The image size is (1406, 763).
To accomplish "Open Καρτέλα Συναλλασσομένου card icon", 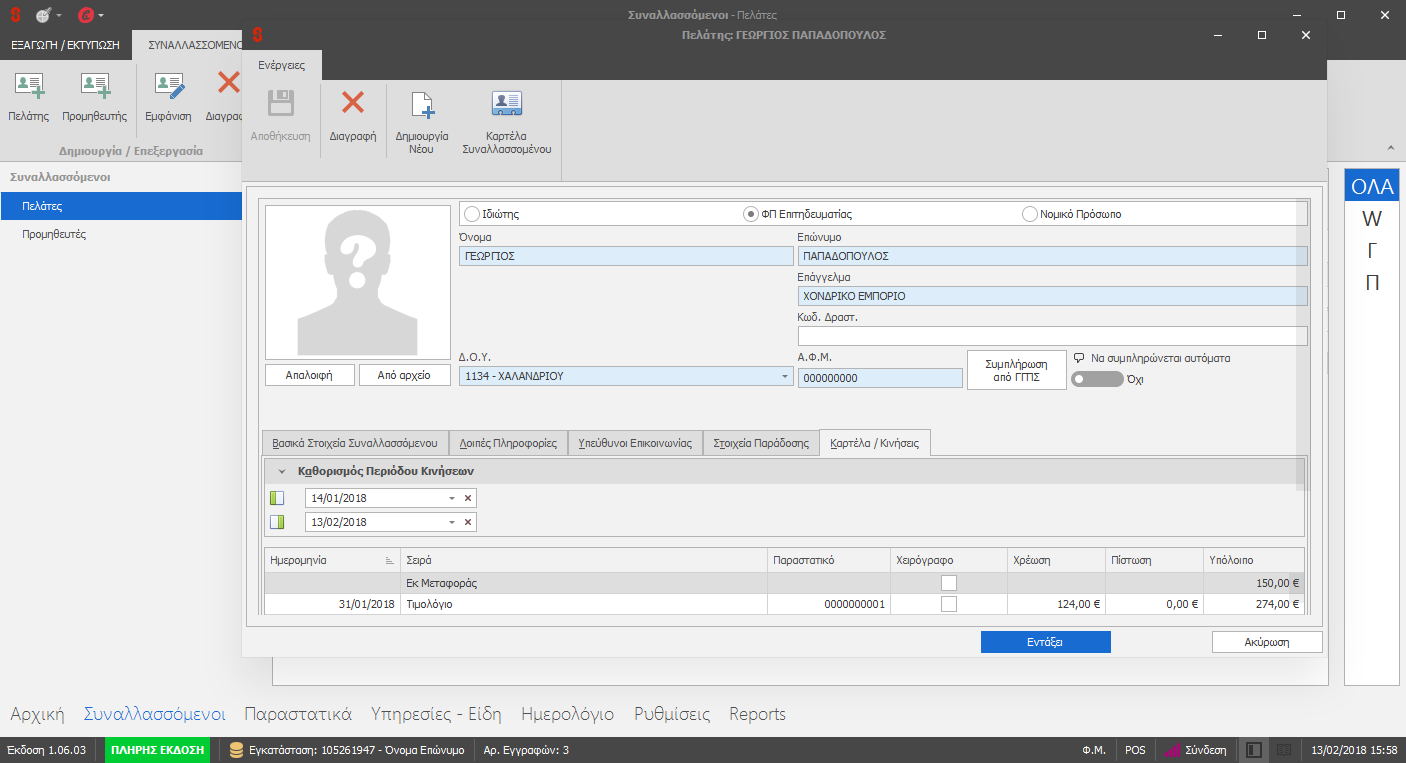I will coord(506,106).
